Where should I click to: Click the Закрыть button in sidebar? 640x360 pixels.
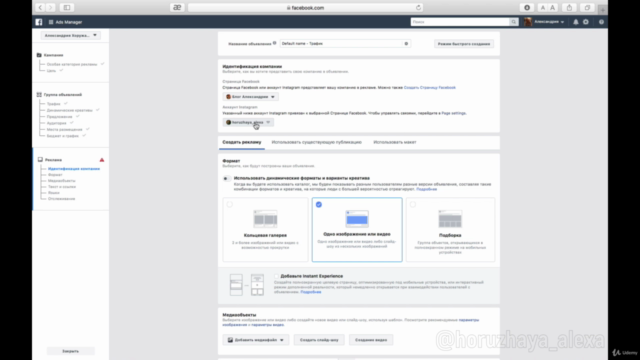[x=71, y=351]
